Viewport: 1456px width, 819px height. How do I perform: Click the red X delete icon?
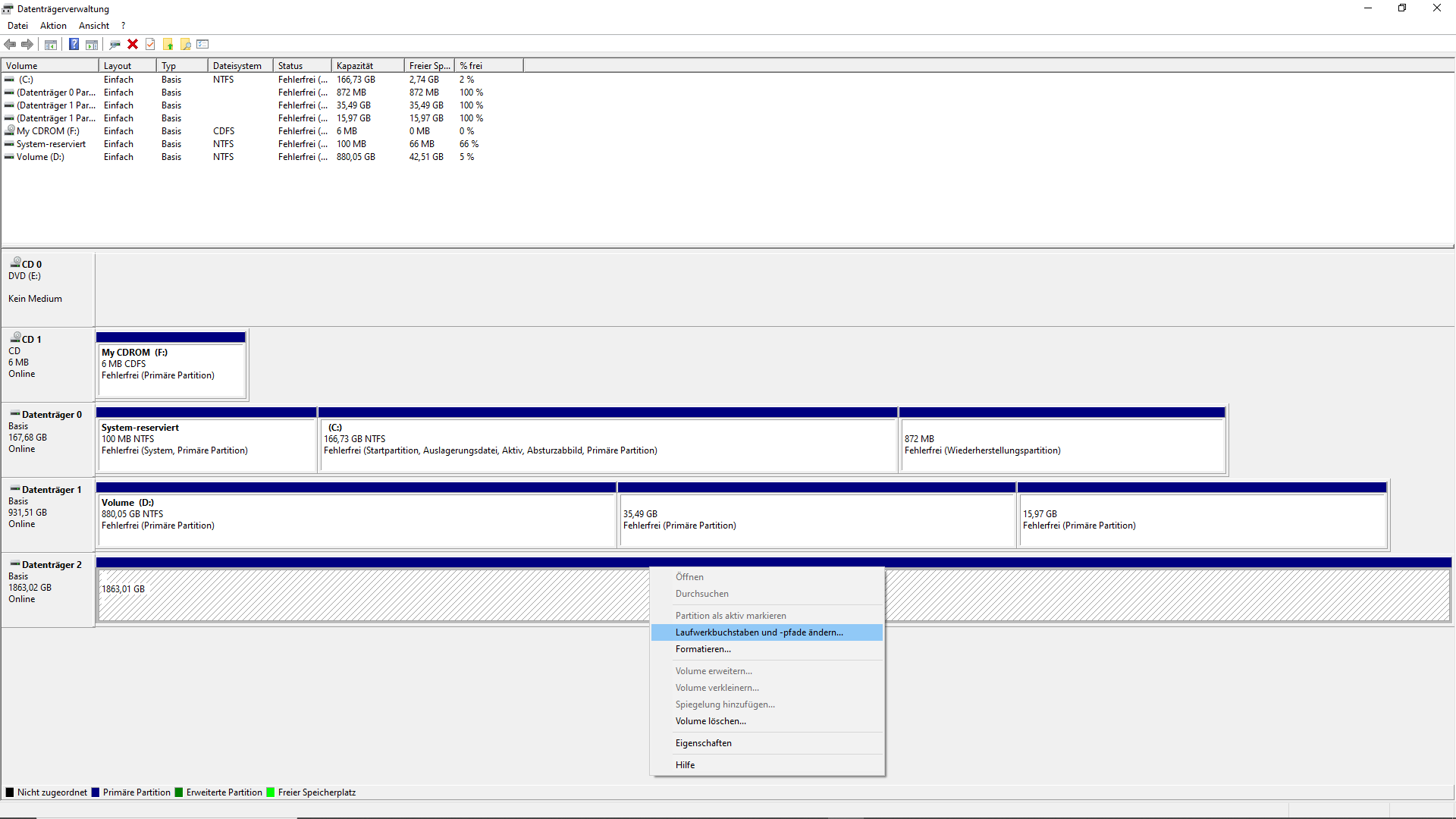(133, 44)
